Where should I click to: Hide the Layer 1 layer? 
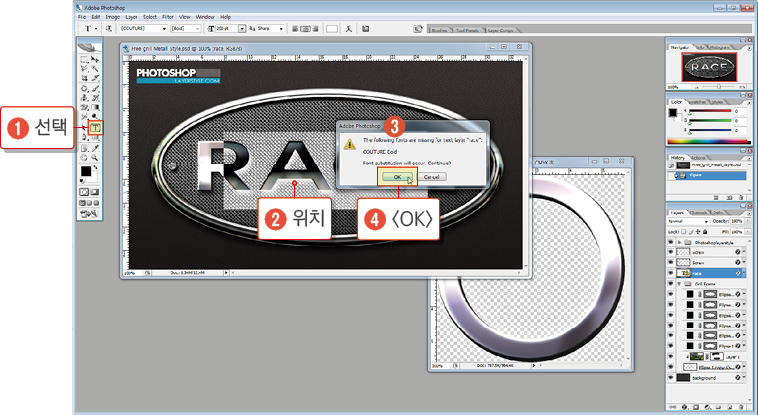671,356
